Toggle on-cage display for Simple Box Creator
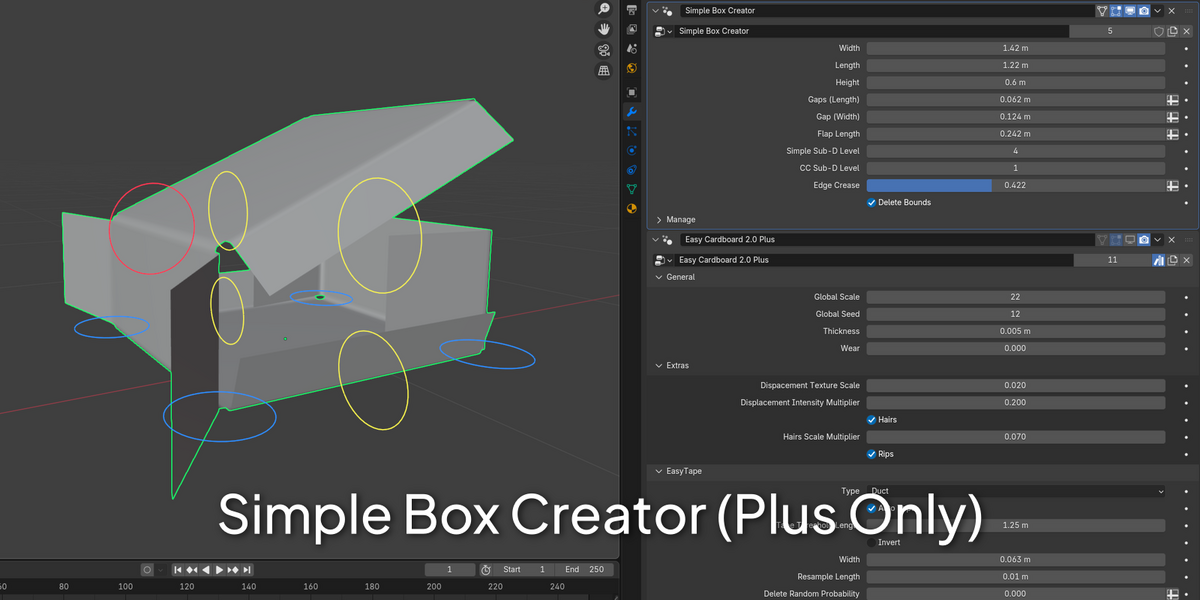The image size is (1200, 600). [1102, 11]
